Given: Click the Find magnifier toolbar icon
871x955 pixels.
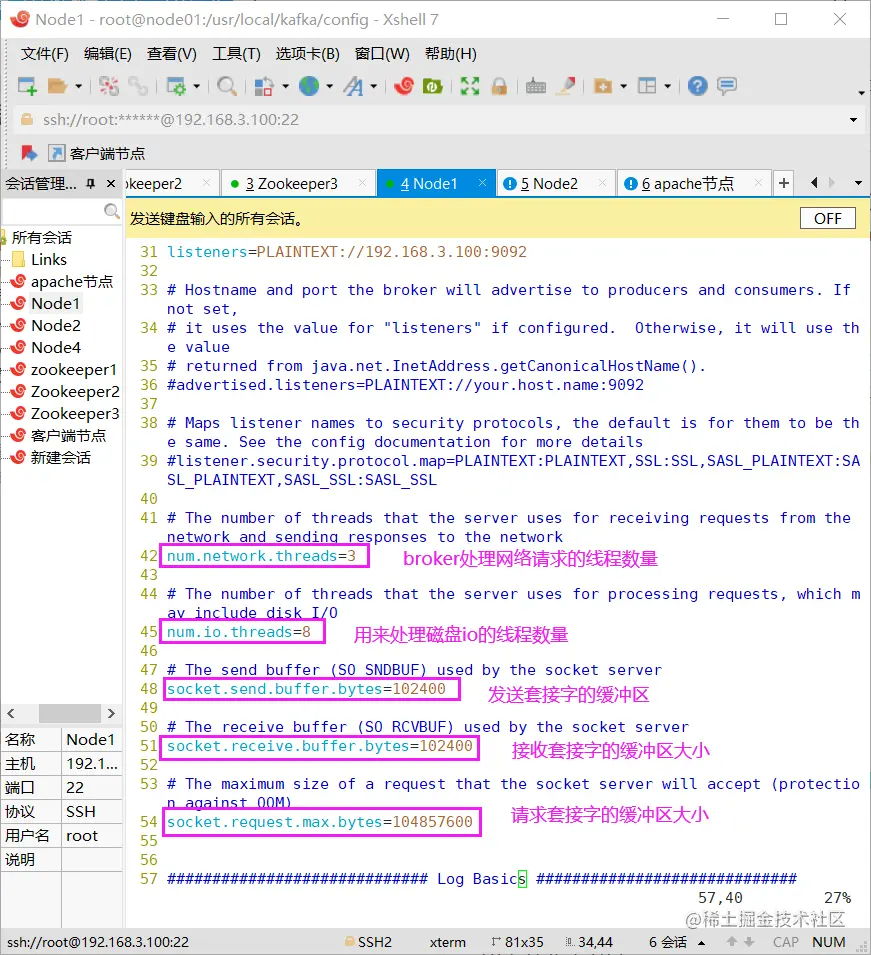Looking at the screenshot, I should (227, 86).
